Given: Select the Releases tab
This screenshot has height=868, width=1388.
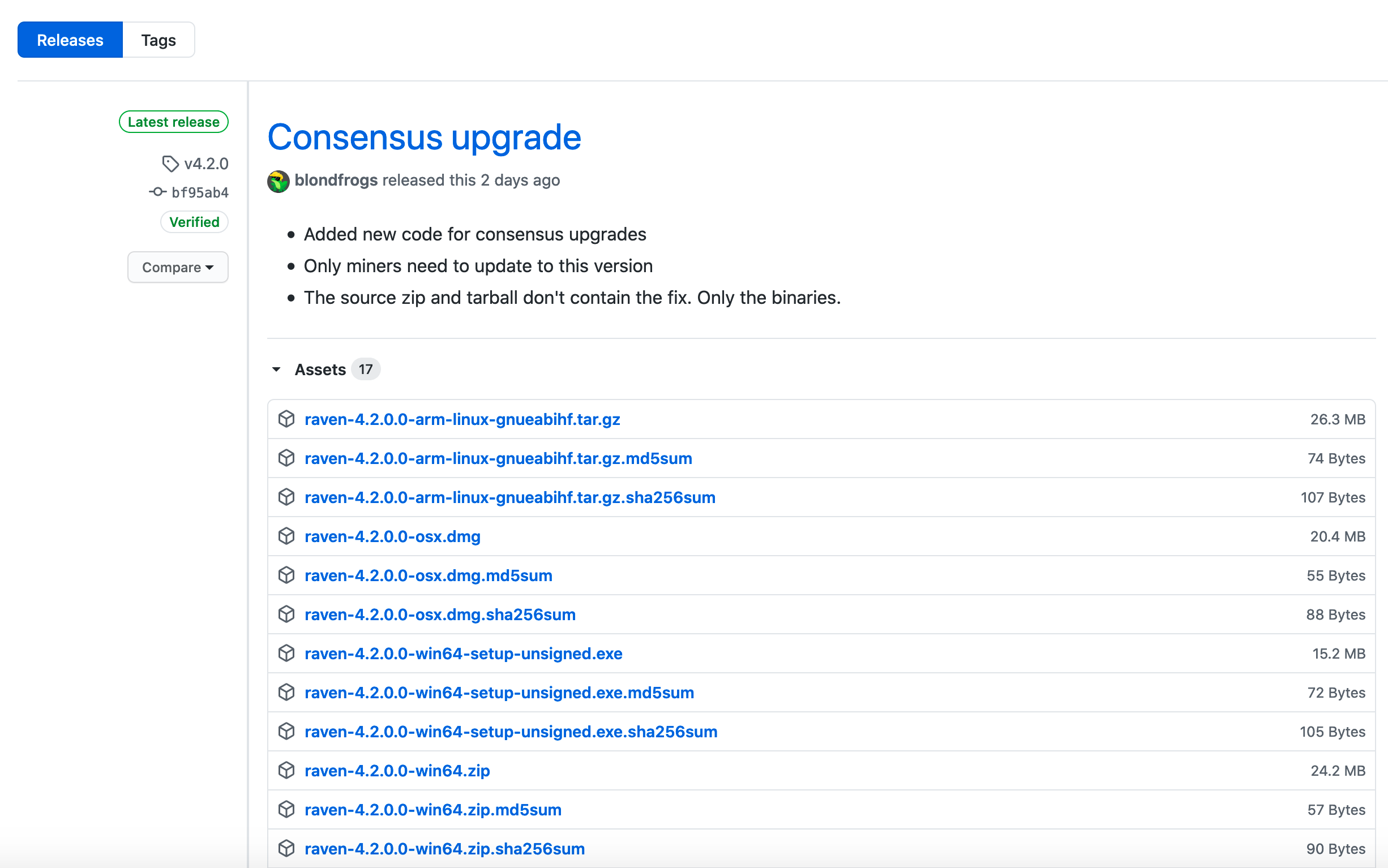Looking at the screenshot, I should [70, 40].
